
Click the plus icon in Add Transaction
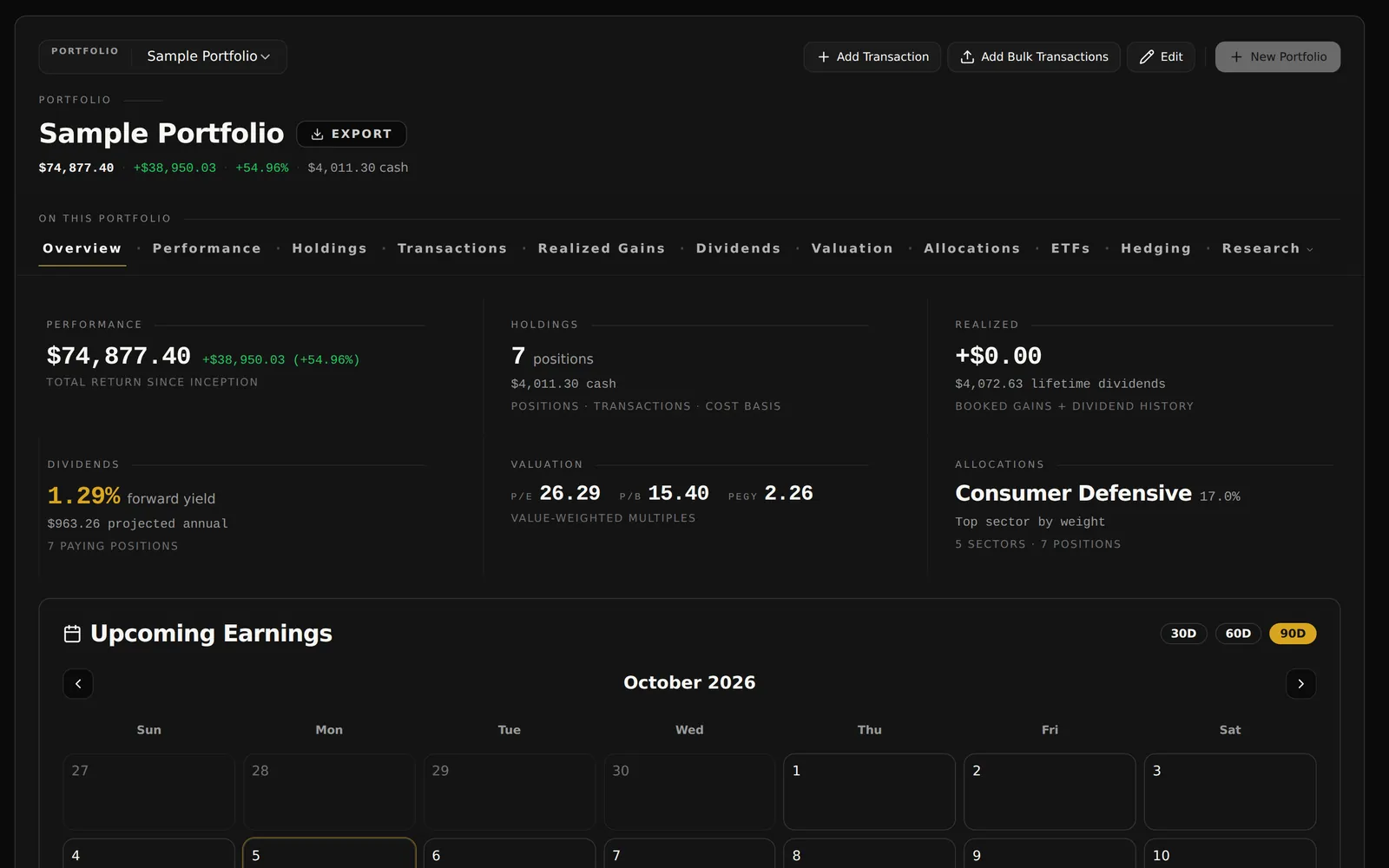coord(823,56)
